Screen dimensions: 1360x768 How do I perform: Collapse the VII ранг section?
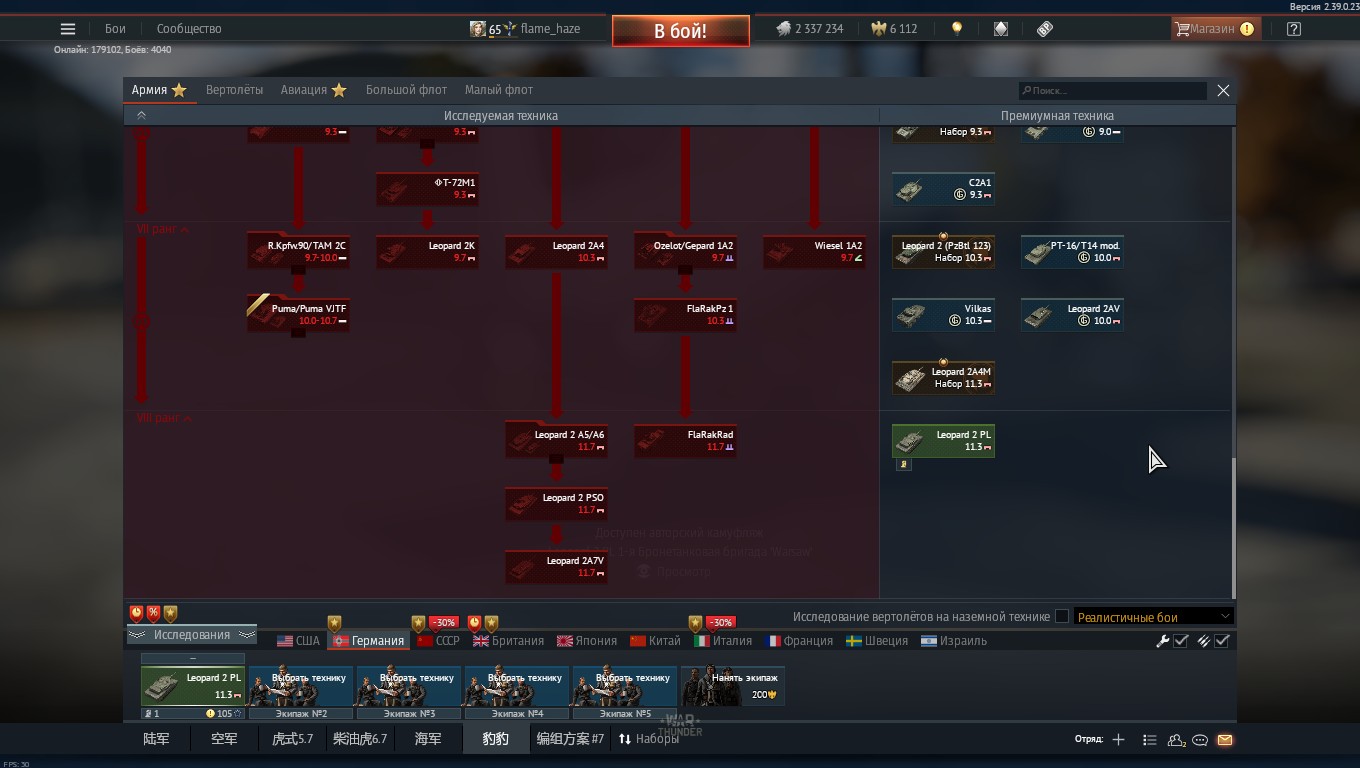(x=163, y=230)
